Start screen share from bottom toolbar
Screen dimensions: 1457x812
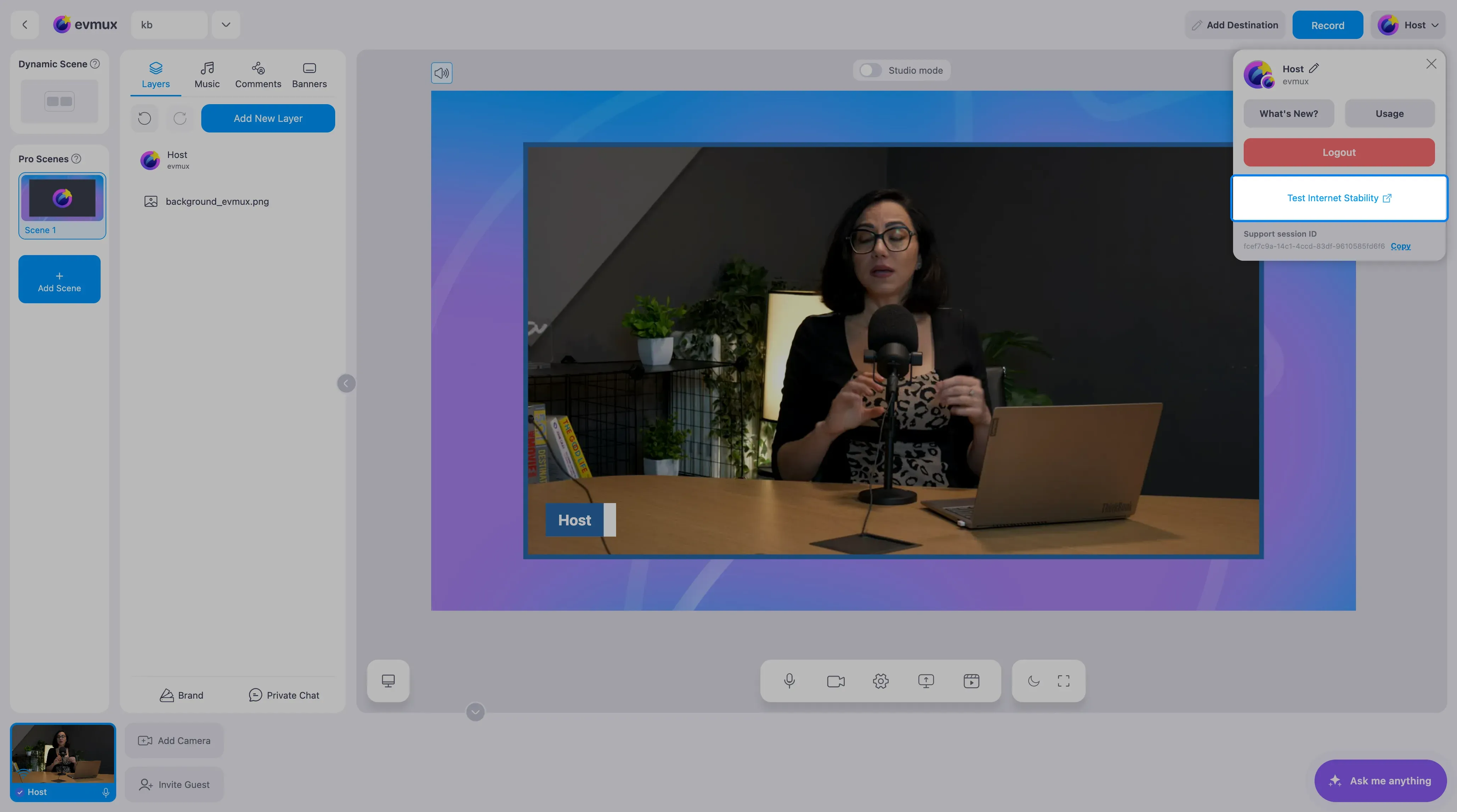pyautogui.click(x=926, y=681)
